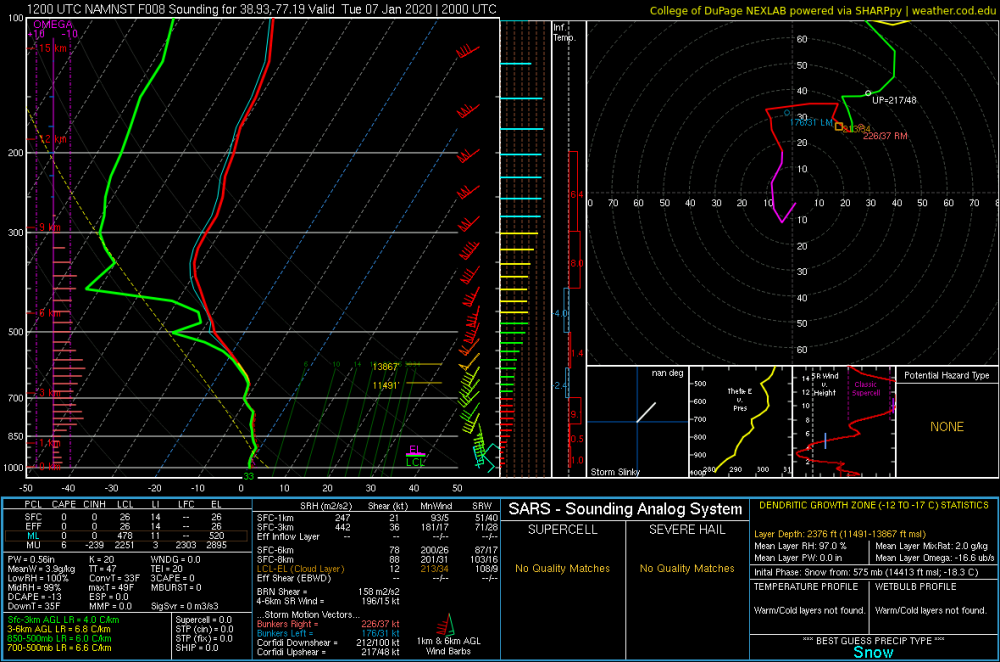Click the magenta EL marker on skew-T

coord(415,450)
